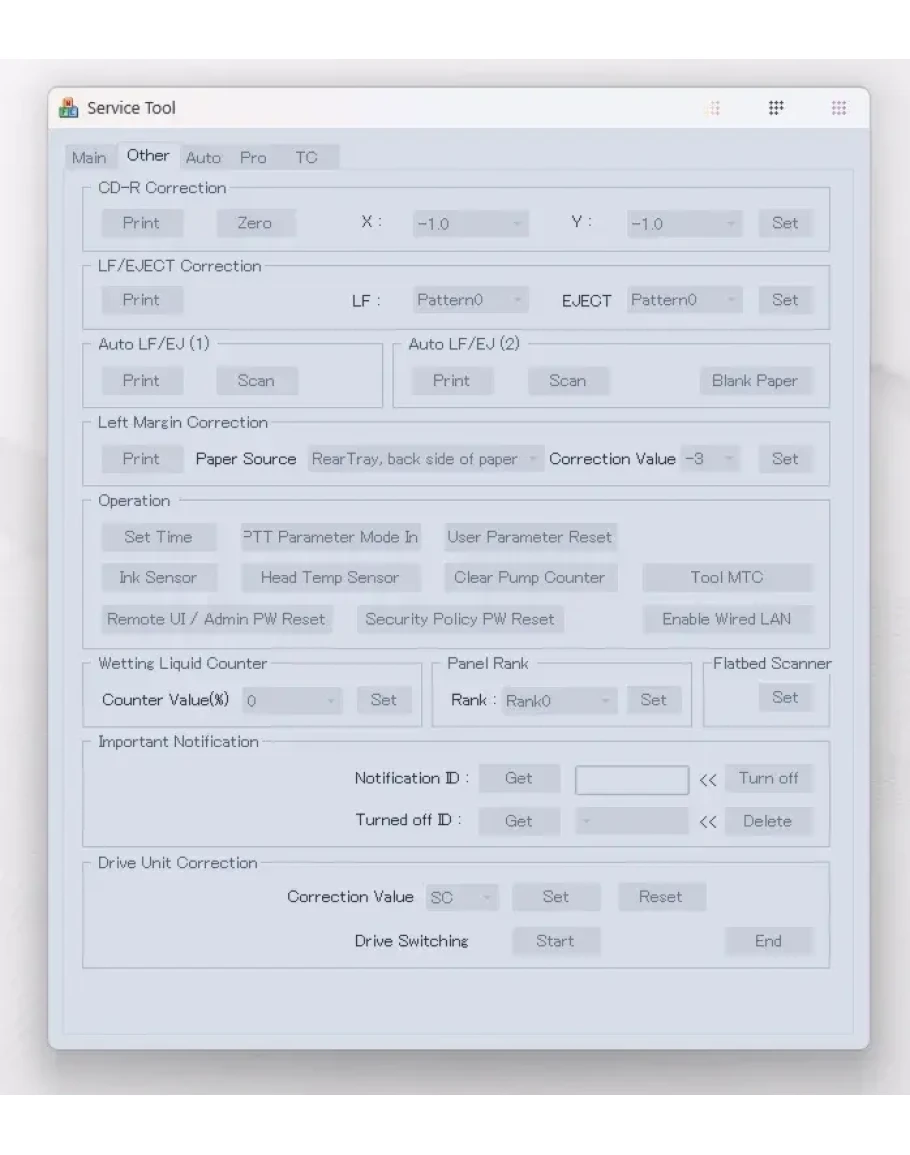The height and width of the screenshot is (1155, 910).
Task: Click the dark dotted grid icon in title bar
Action: click(x=776, y=108)
